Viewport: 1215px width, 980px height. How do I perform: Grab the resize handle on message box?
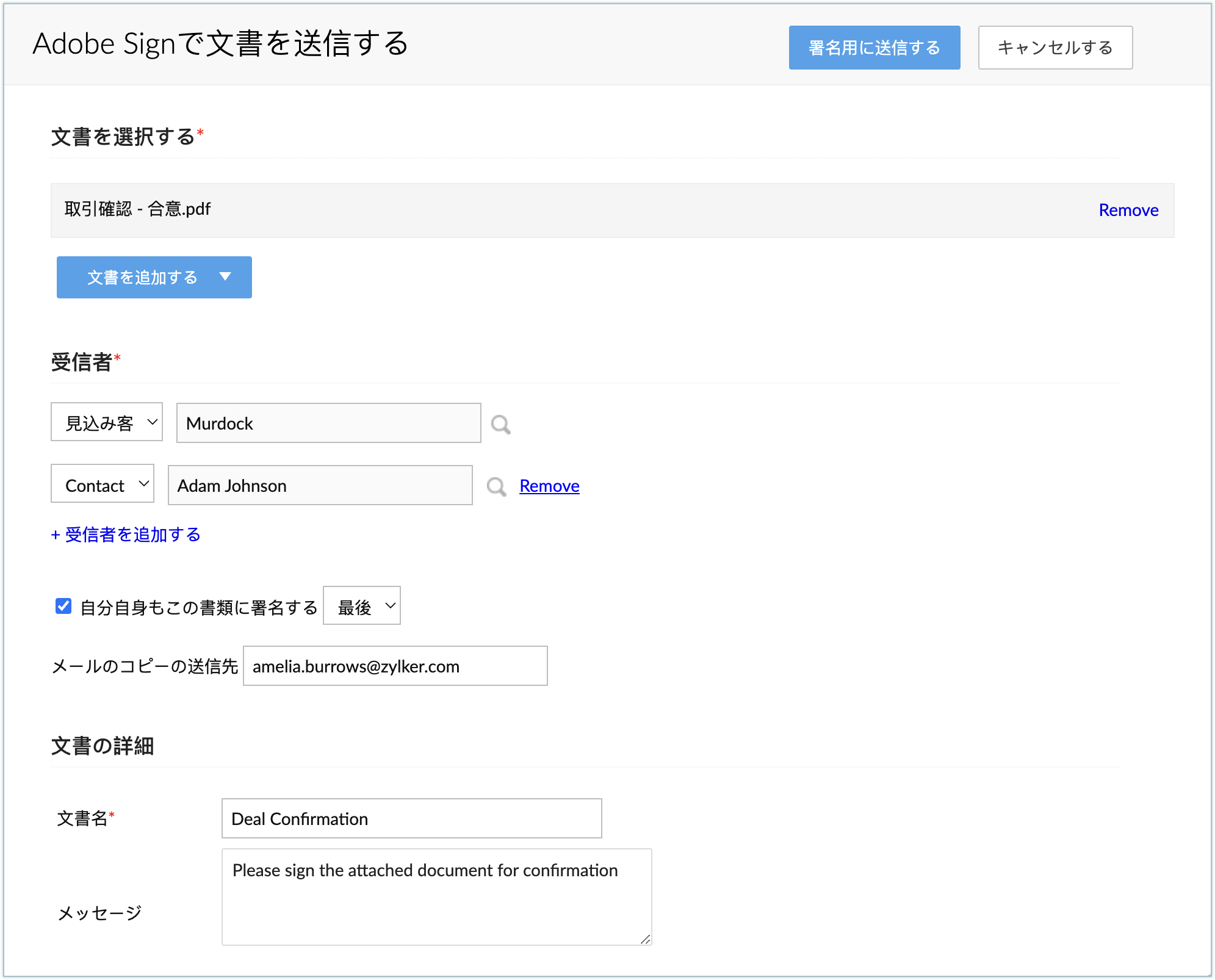646,939
